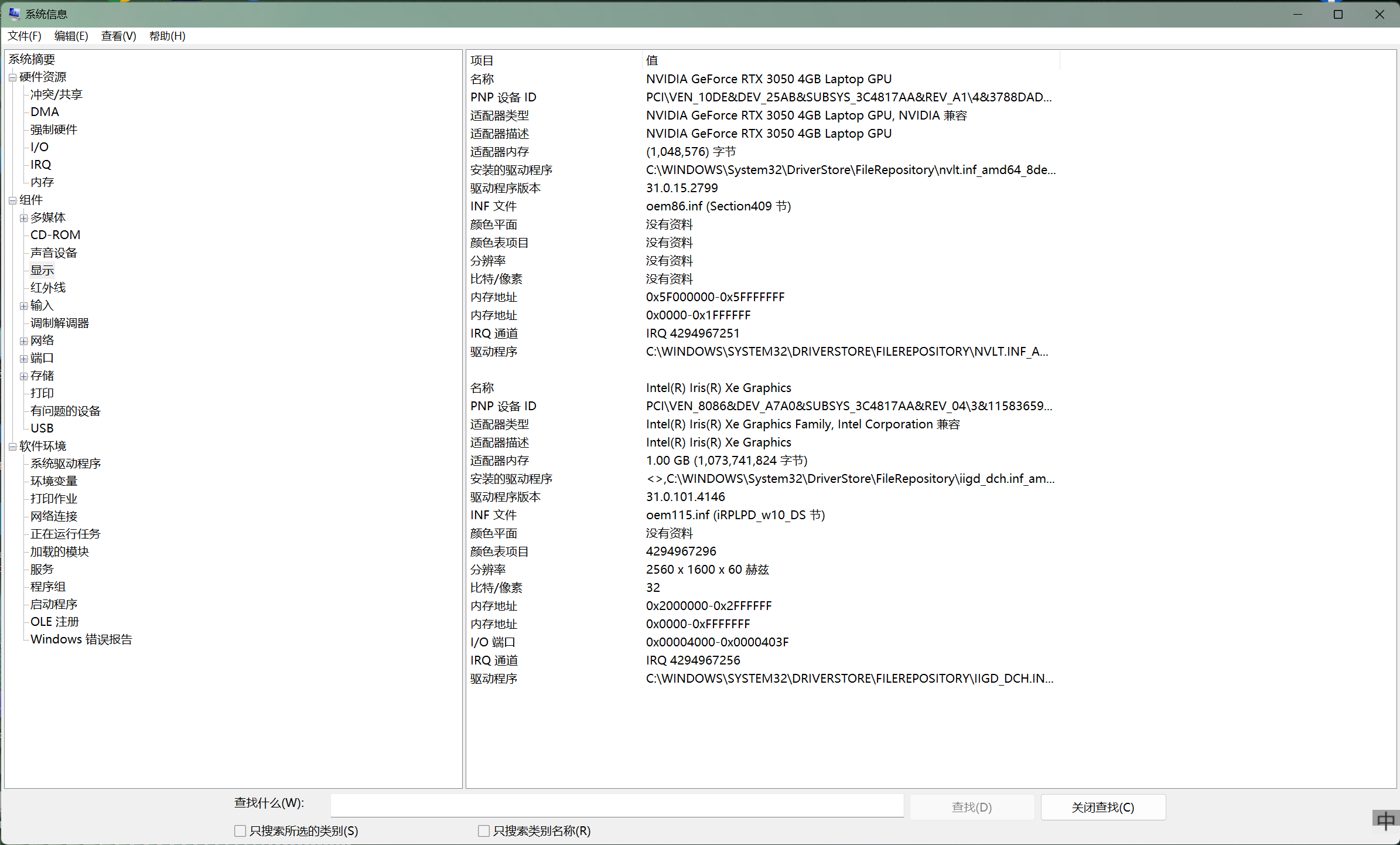This screenshot has width=1400, height=845.
Task: Select 程序组 in the tree
Action: click(47, 587)
